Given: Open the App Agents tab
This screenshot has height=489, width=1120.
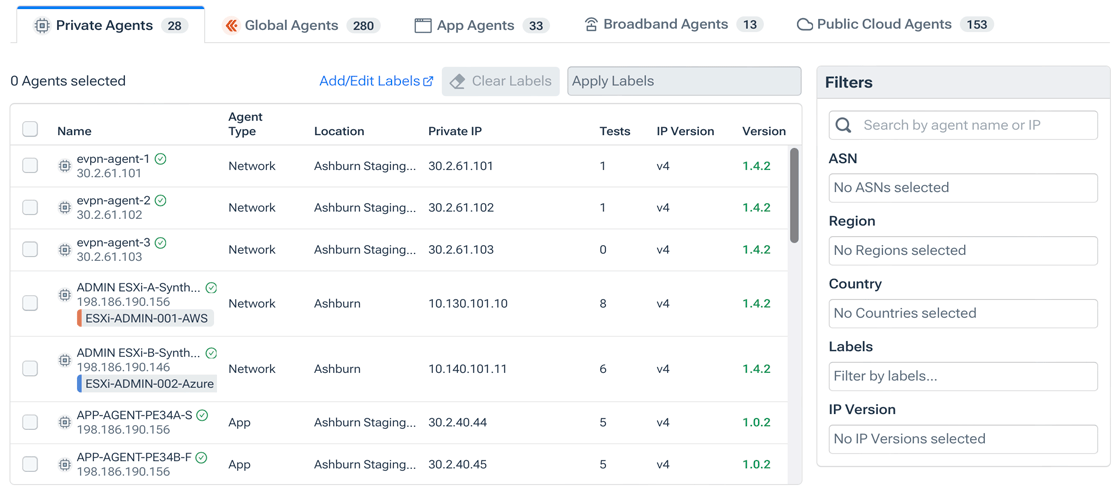Looking at the screenshot, I should (x=481, y=25).
